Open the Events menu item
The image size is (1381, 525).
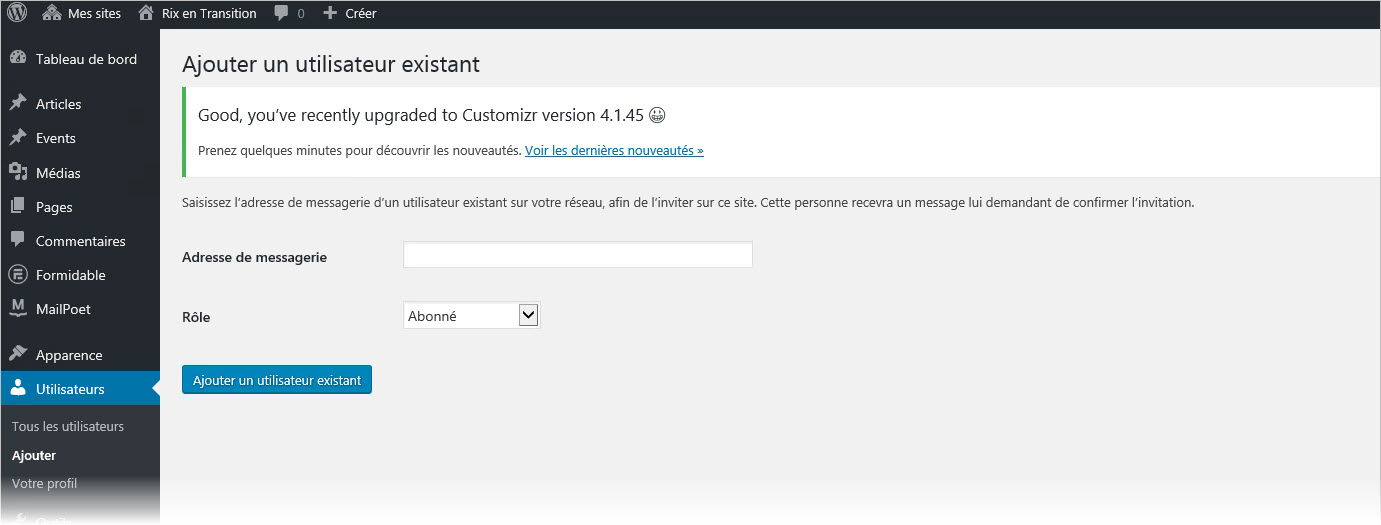(55, 138)
